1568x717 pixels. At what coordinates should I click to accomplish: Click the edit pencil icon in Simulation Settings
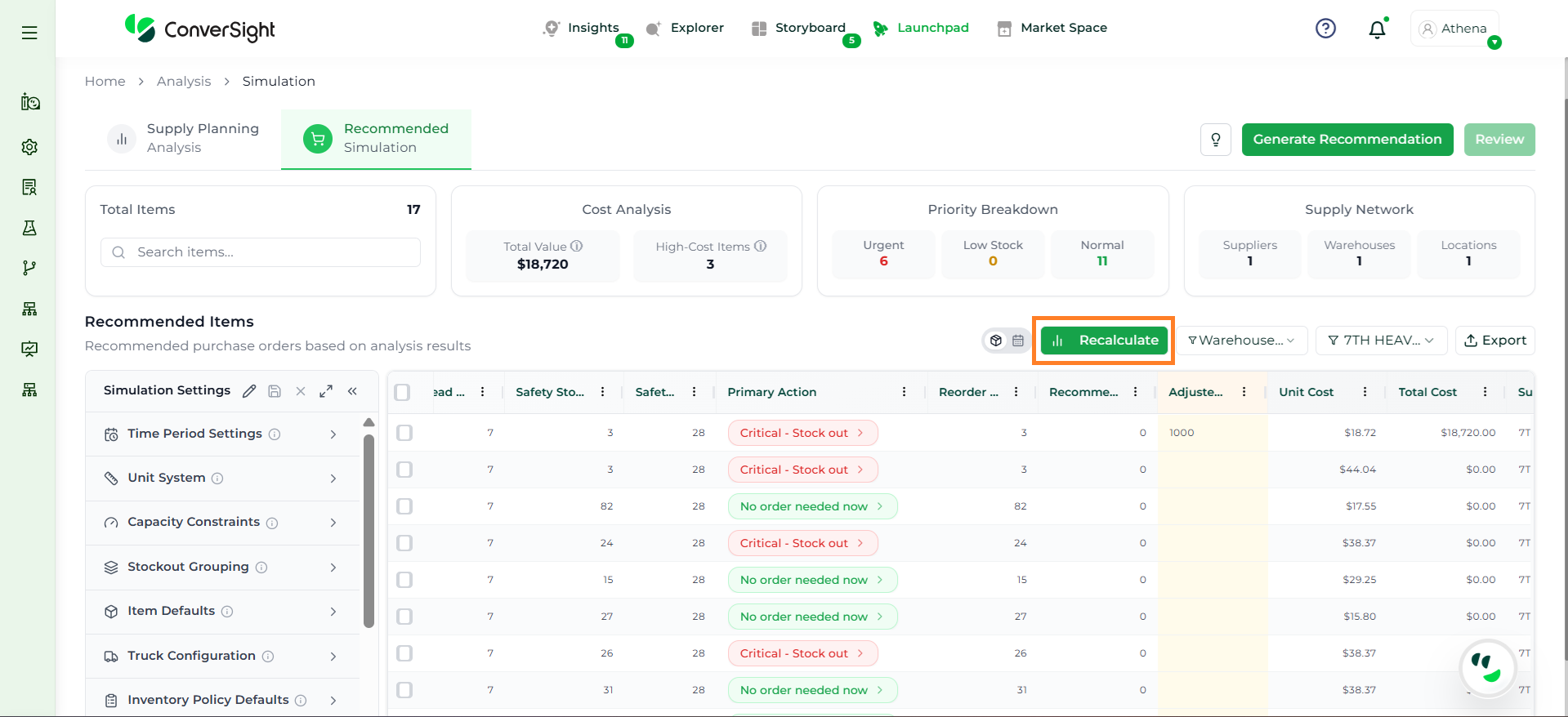point(249,391)
